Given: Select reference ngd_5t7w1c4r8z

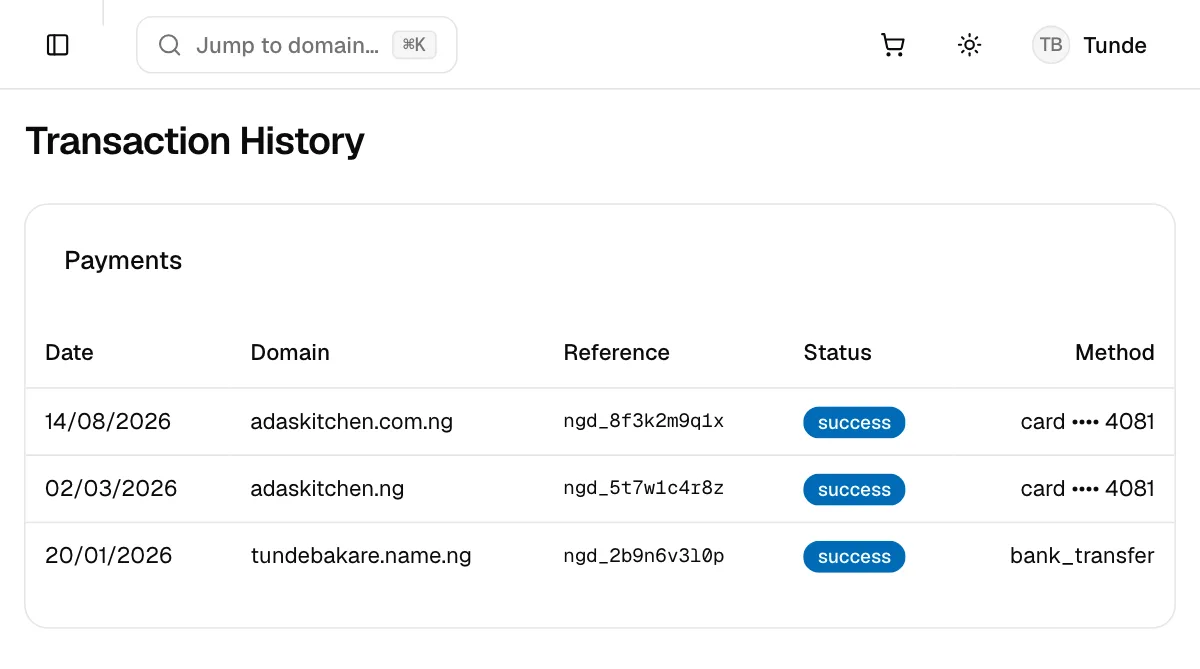Looking at the screenshot, I should [644, 489].
